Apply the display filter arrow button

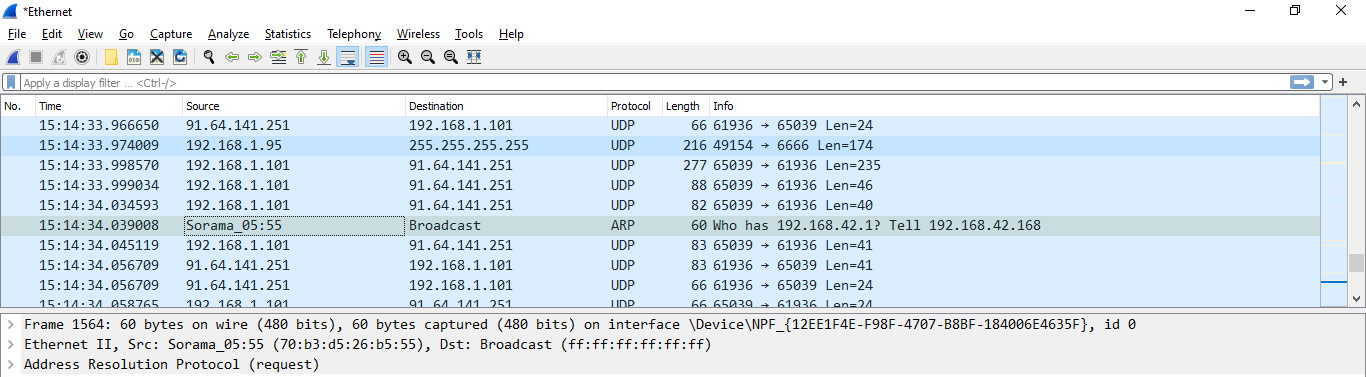point(1302,82)
